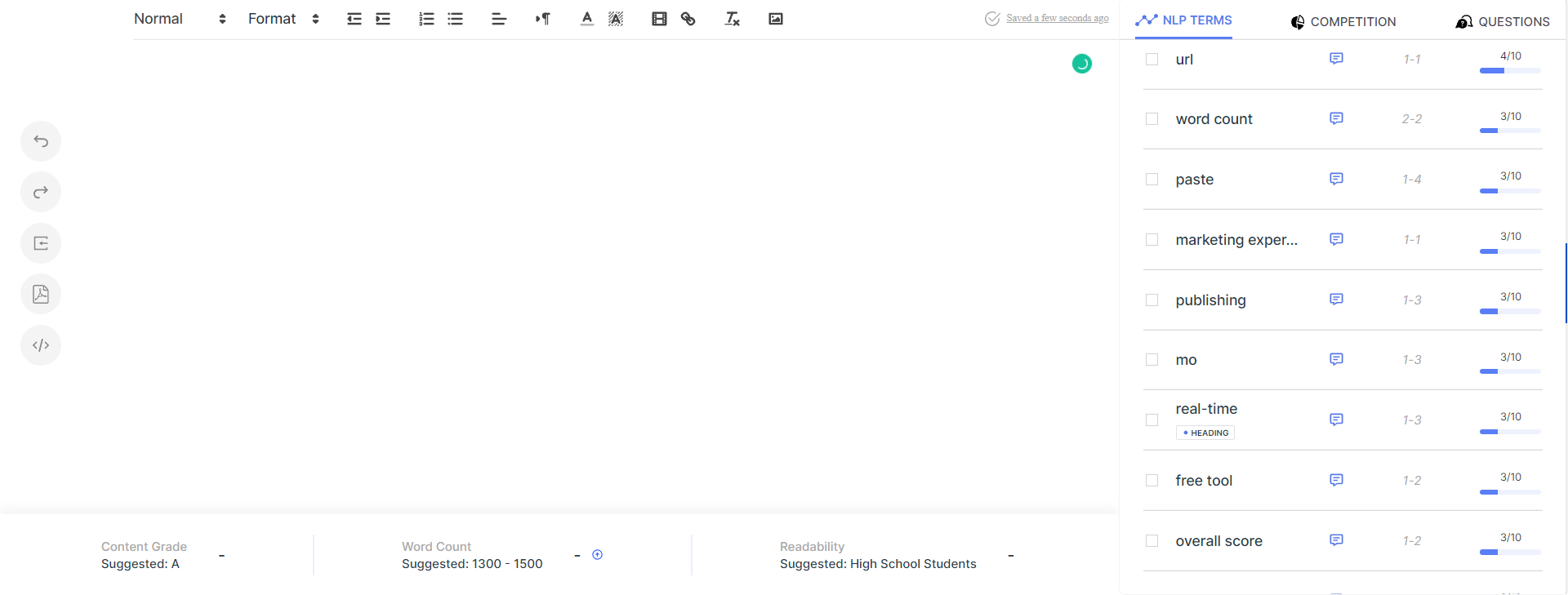The image size is (1568, 595).
Task: Click the 'Saved a few seconds ago' link
Action: (1057, 18)
